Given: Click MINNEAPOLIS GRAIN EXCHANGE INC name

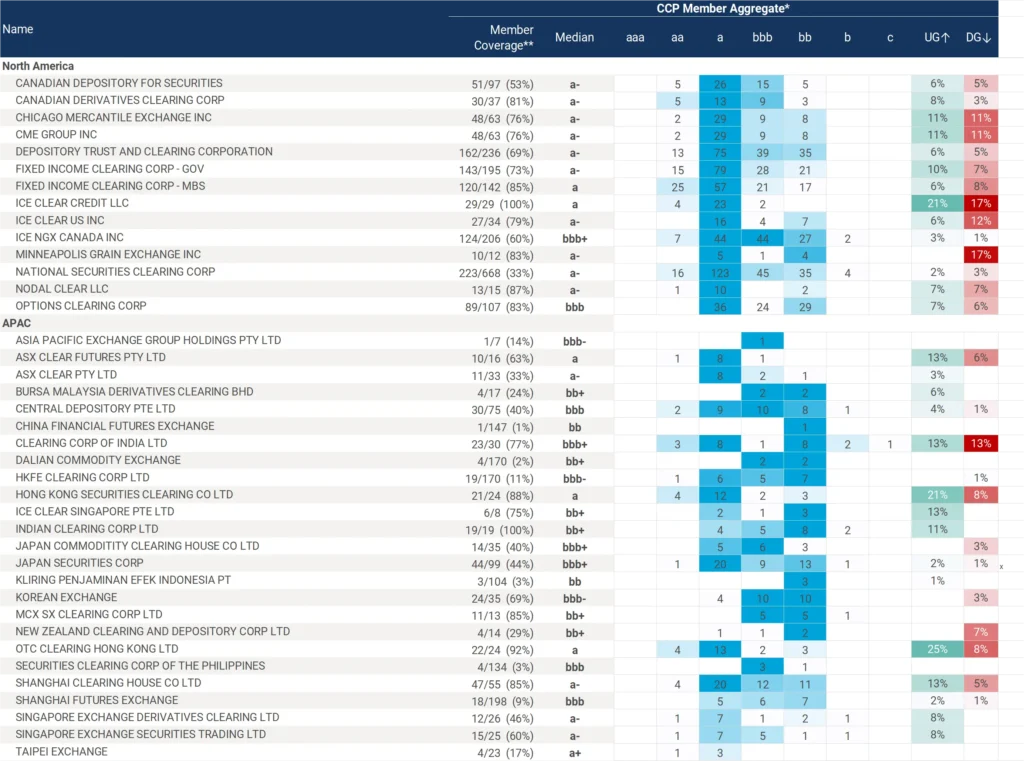Looking at the screenshot, I should [x=108, y=255].
